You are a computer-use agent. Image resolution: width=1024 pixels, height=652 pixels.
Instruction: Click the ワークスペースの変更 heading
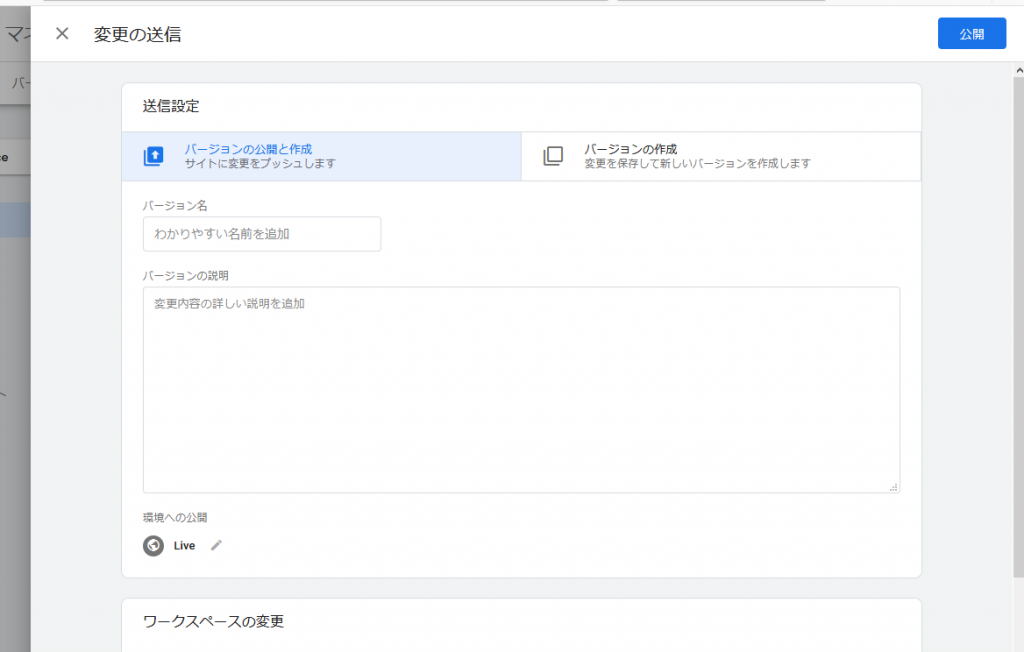(214, 621)
